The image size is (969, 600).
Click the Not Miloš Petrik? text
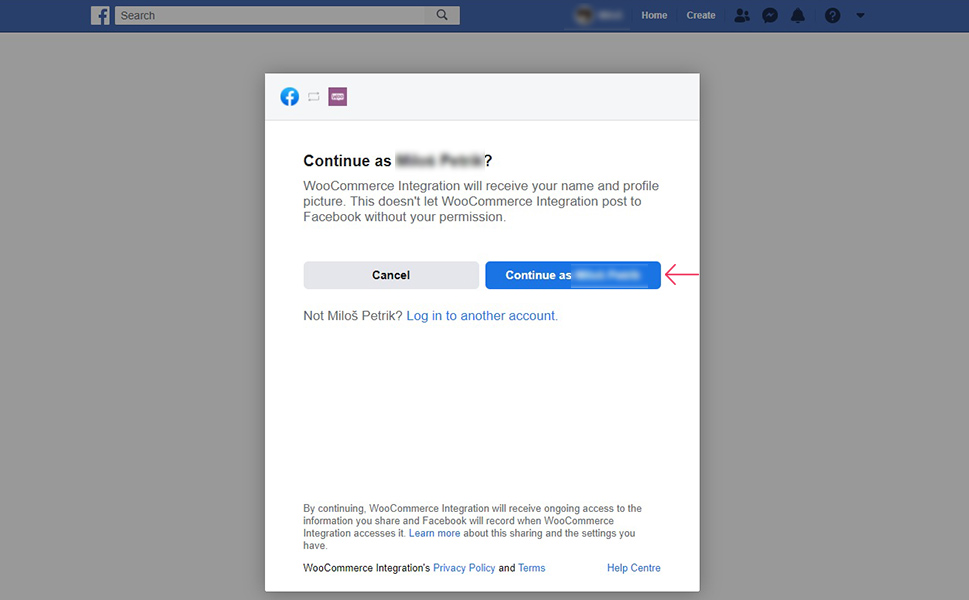[x=353, y=316]
